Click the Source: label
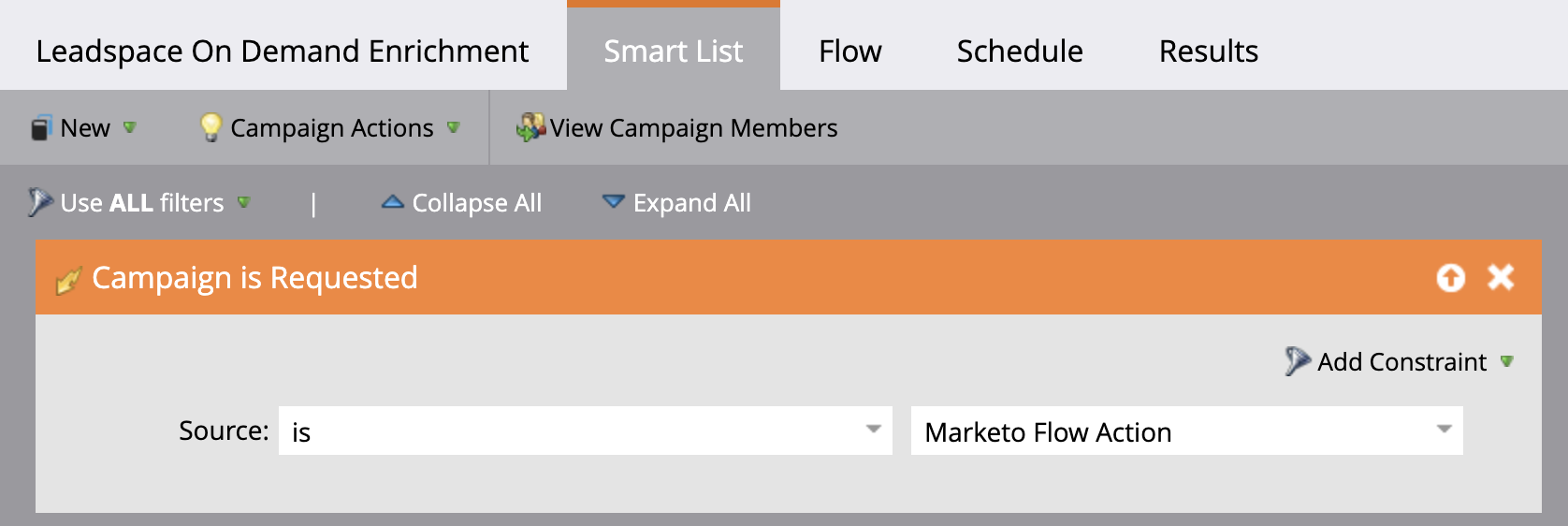Viewport: 1568px width, 526px height. tap(224, 431)
